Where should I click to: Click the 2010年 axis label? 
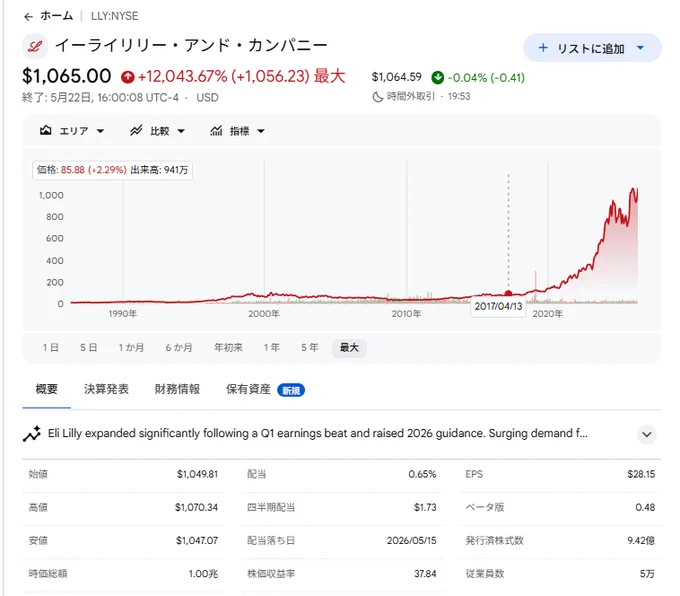pos(406,314)
